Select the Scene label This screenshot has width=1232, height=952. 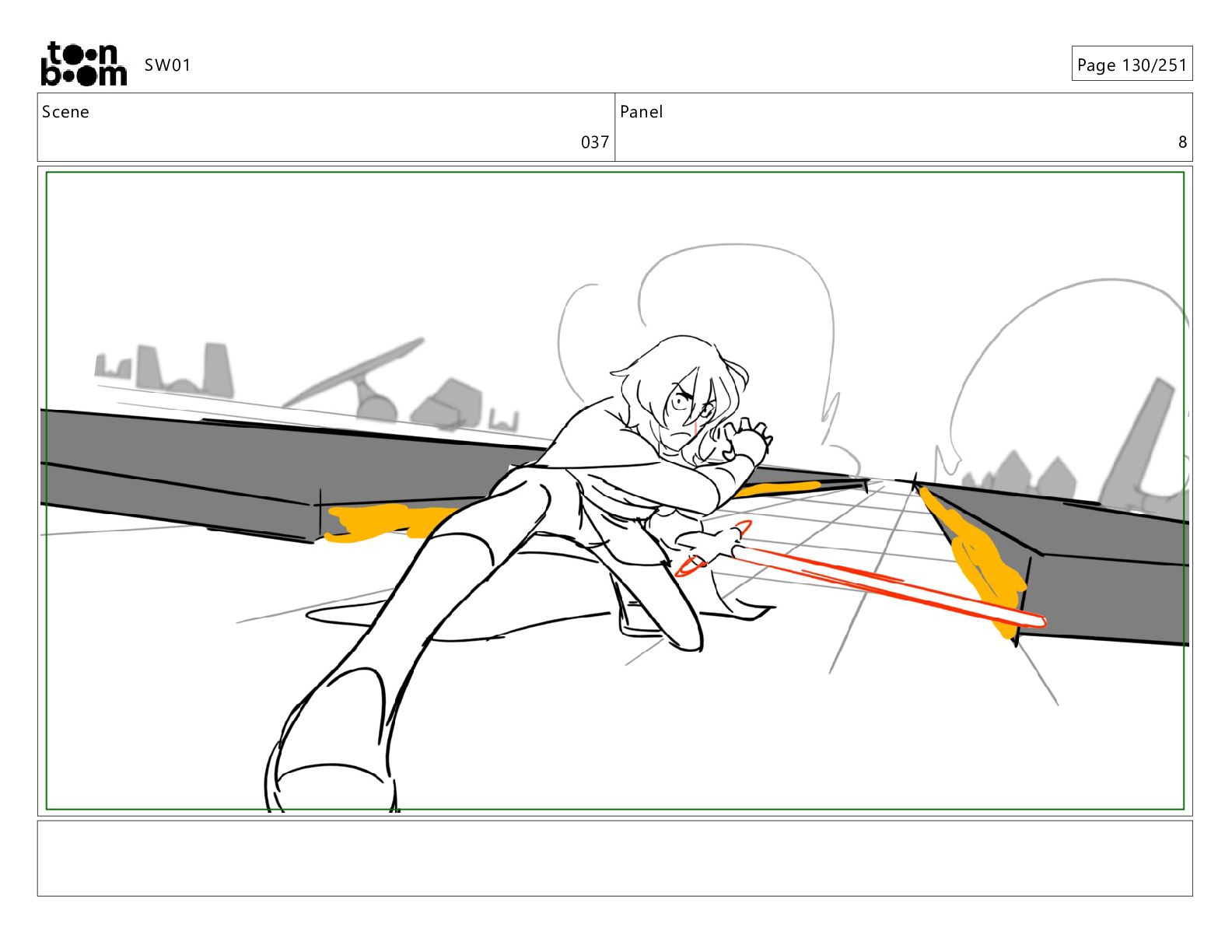(65, 112)
